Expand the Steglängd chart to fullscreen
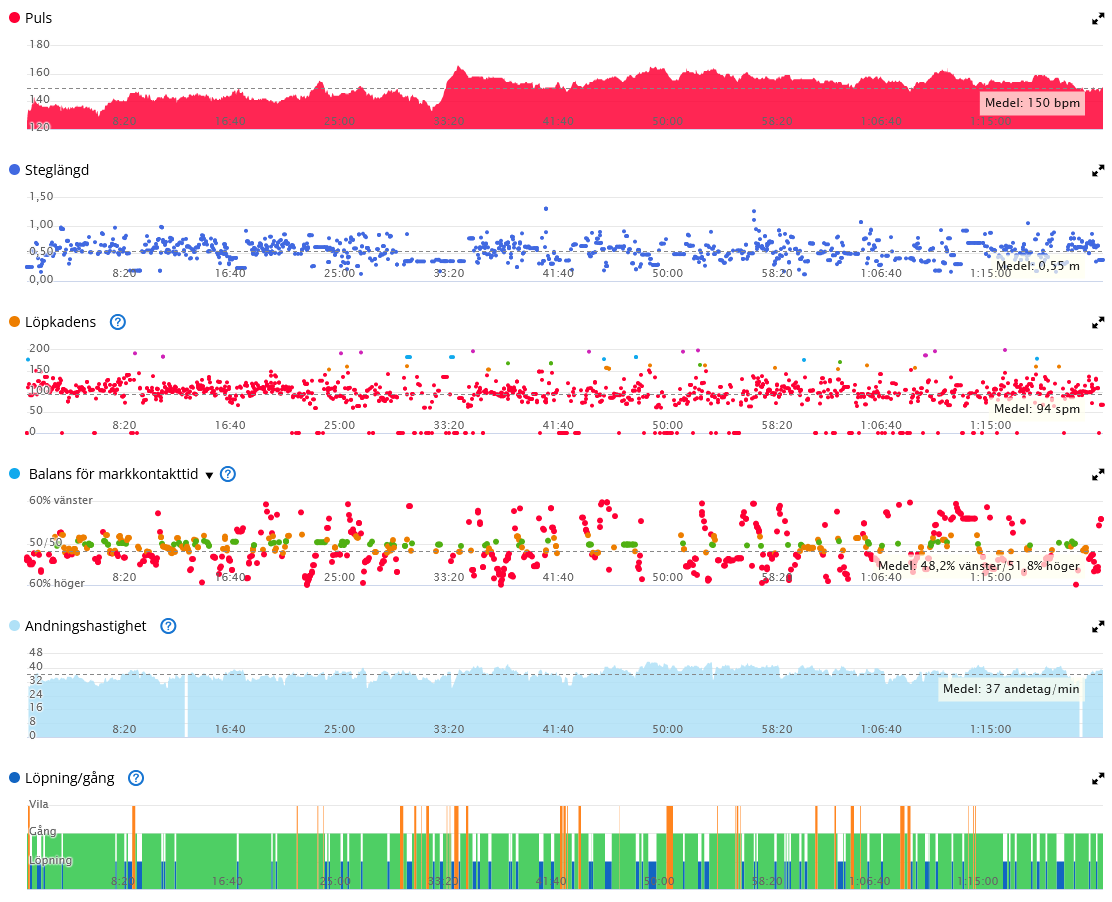The width and height of the screenshot is (1112, 902). point(1098,171)
